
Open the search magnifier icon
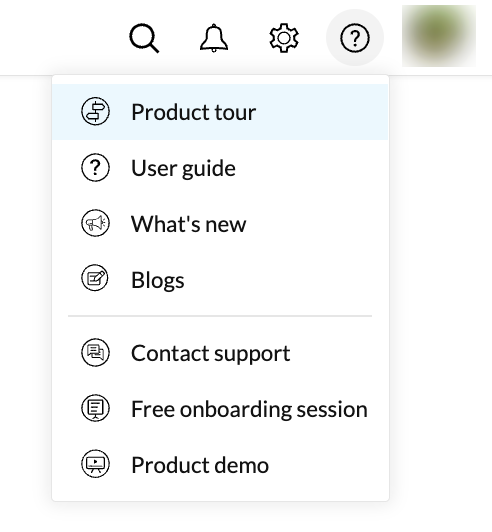144,38
